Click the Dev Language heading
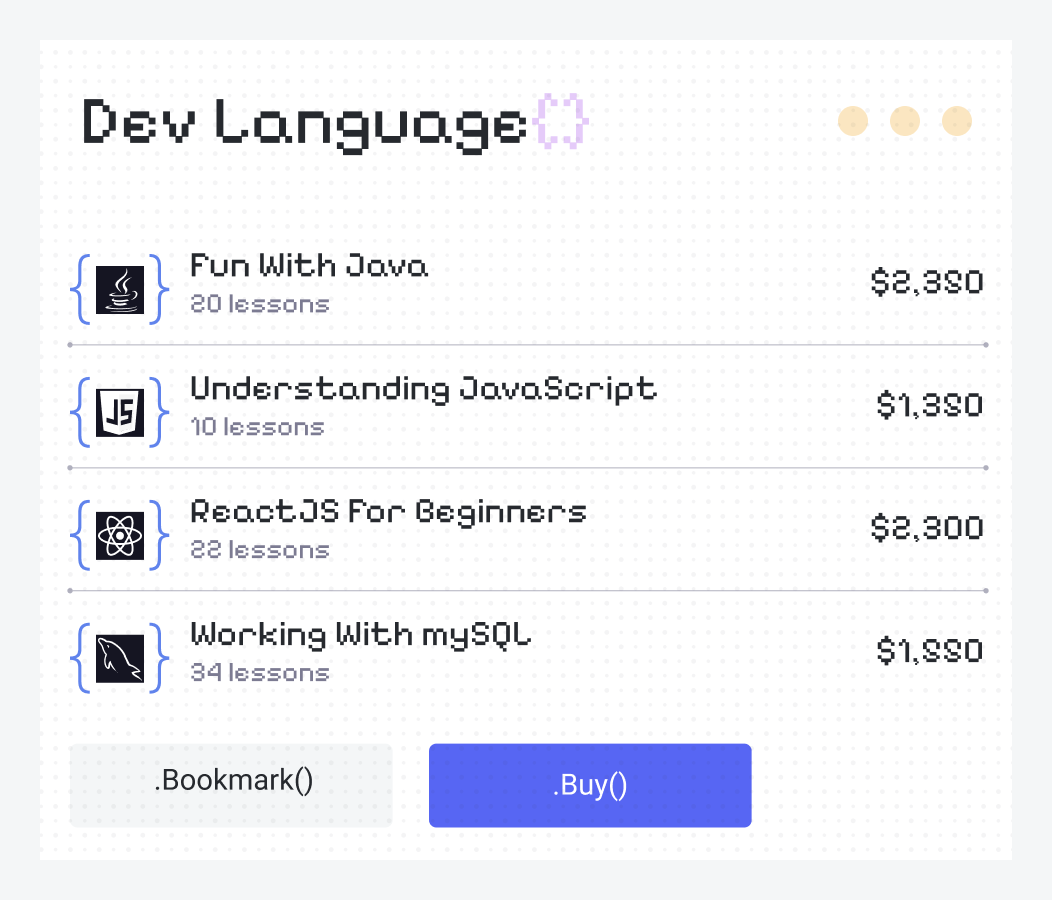 (x=304, y=123)
